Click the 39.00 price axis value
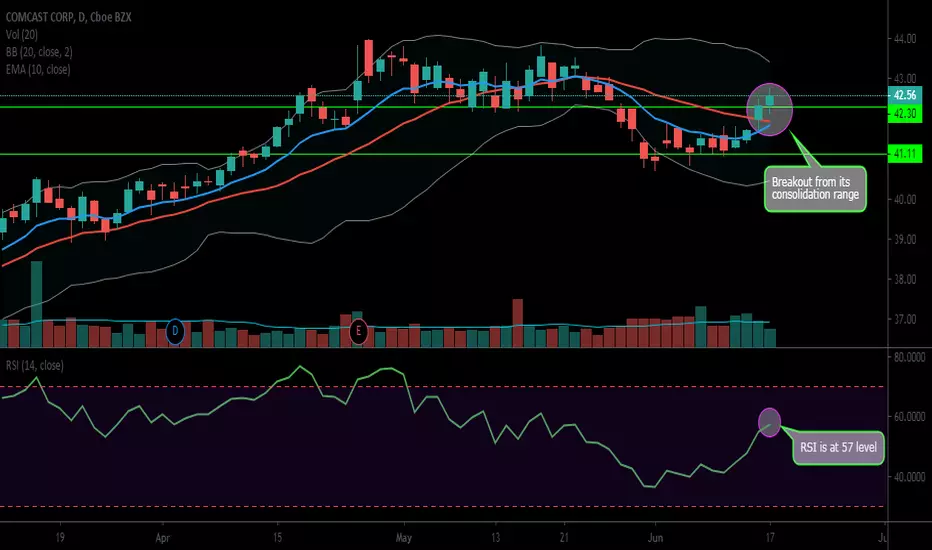The image size is (932, 550). [x=905, y=240]
